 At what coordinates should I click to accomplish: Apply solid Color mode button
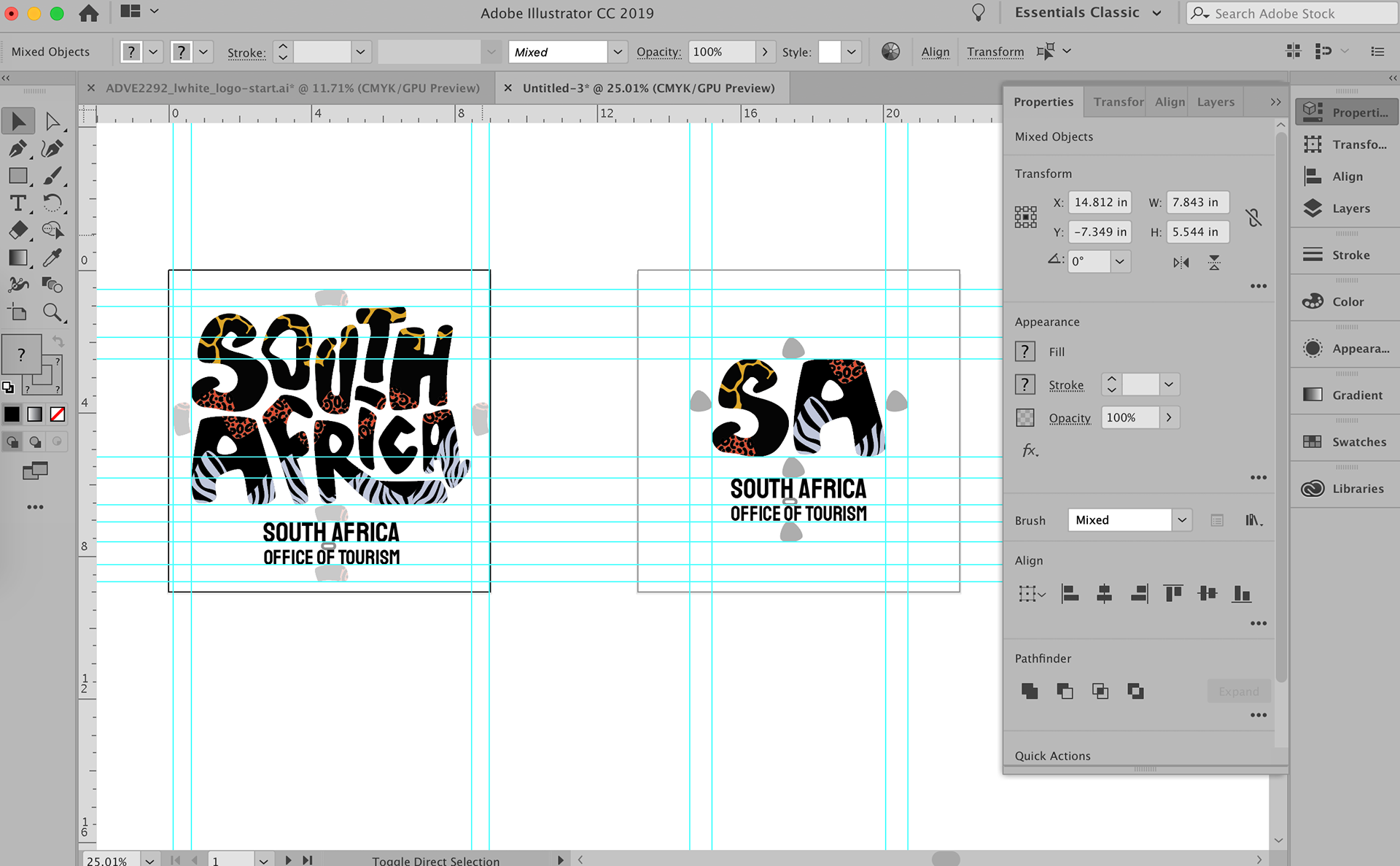[x=12, y=414]
